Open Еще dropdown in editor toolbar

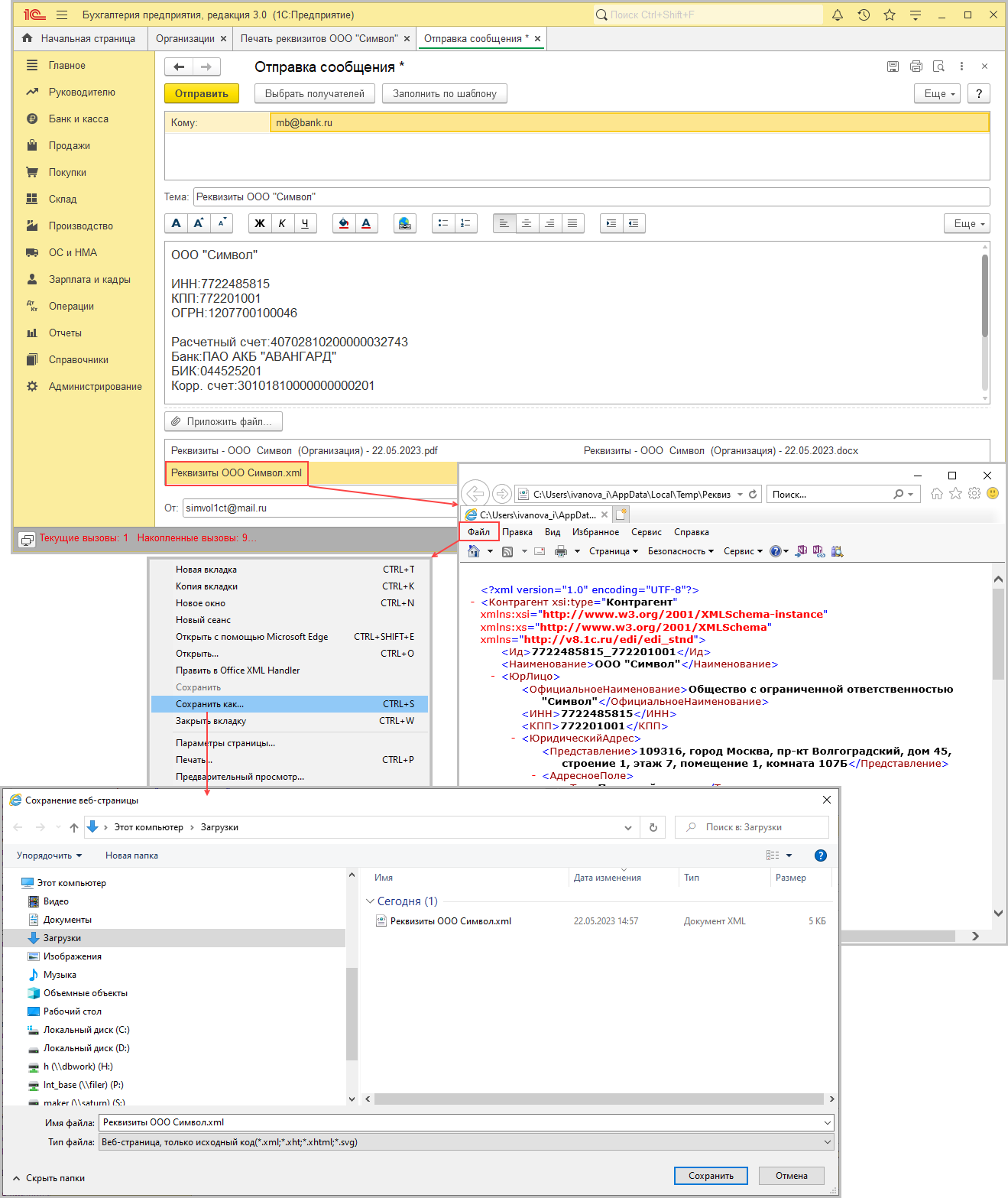coord(967,223)
